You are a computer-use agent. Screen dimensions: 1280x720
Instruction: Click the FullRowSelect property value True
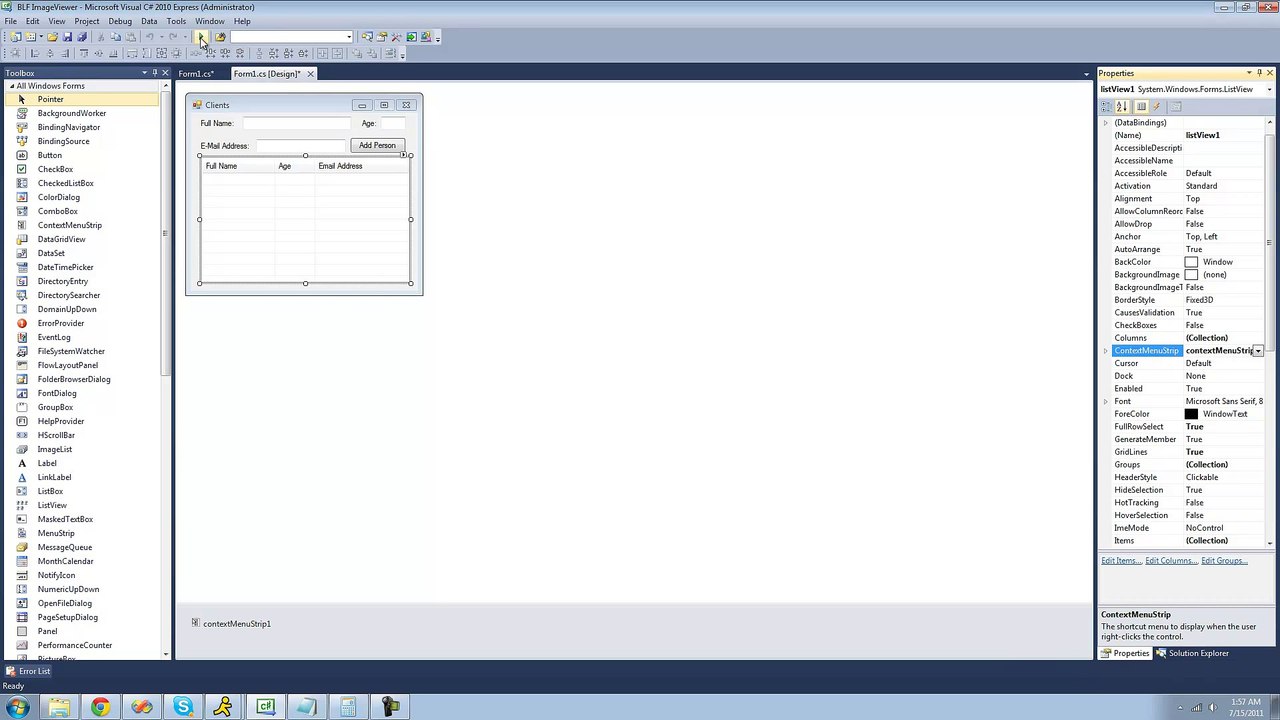[1224, 427]
